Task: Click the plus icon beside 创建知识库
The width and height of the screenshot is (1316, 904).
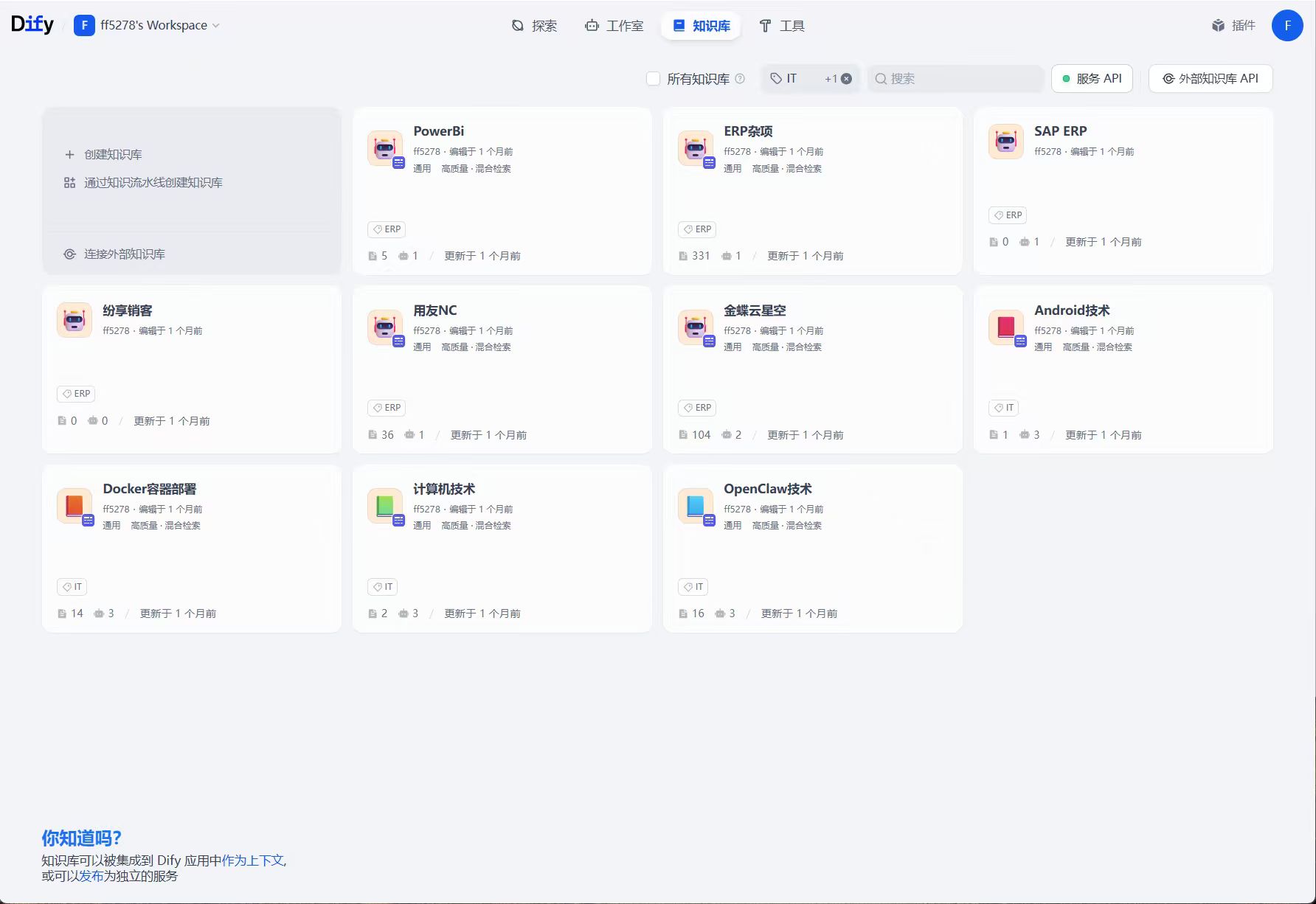Action: 69,154
